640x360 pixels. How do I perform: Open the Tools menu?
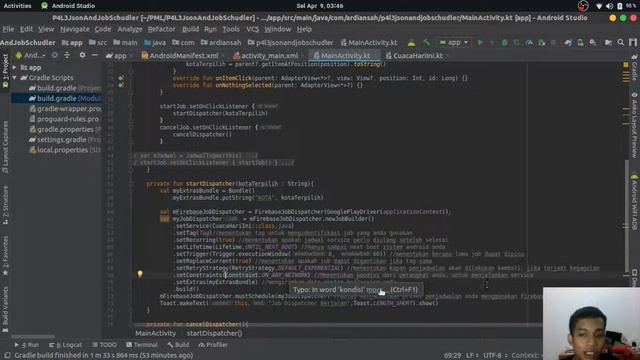pyautogui.click(x=231, y=29)
